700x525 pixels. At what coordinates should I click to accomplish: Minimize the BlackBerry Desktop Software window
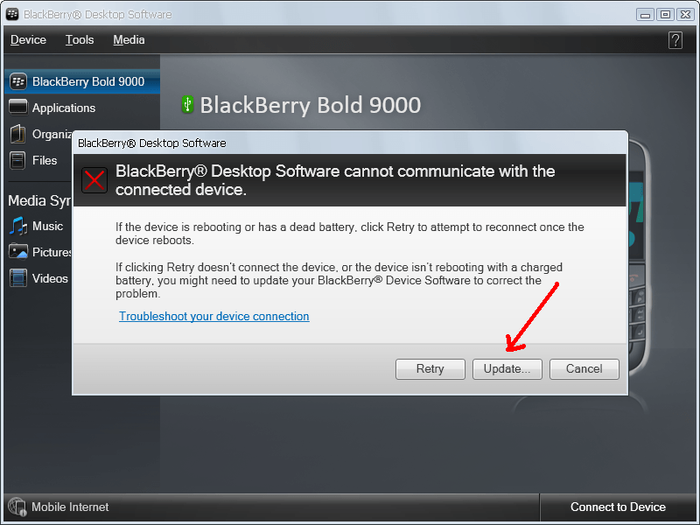click(x=645, y=15)
